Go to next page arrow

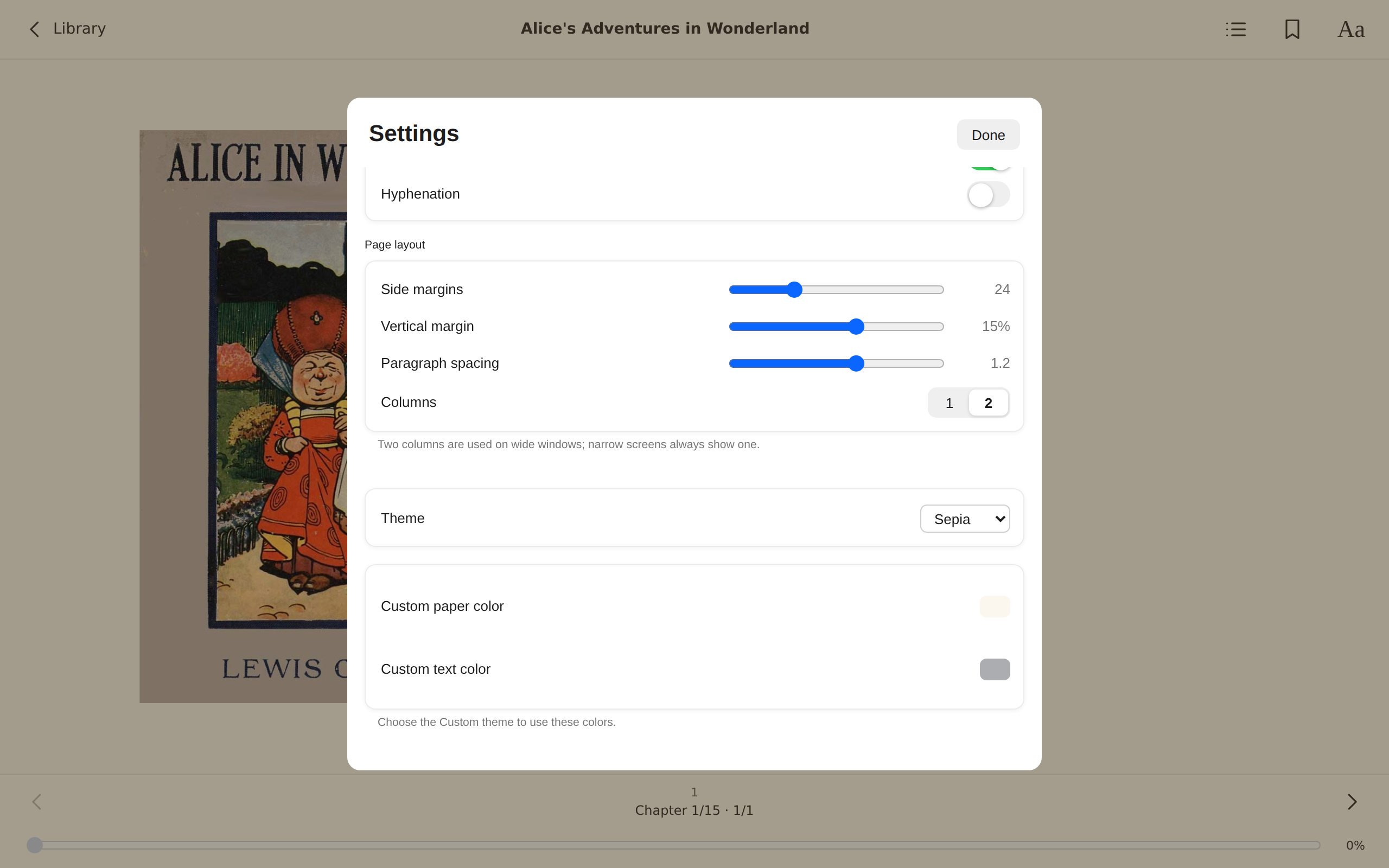coord(1352,801)
